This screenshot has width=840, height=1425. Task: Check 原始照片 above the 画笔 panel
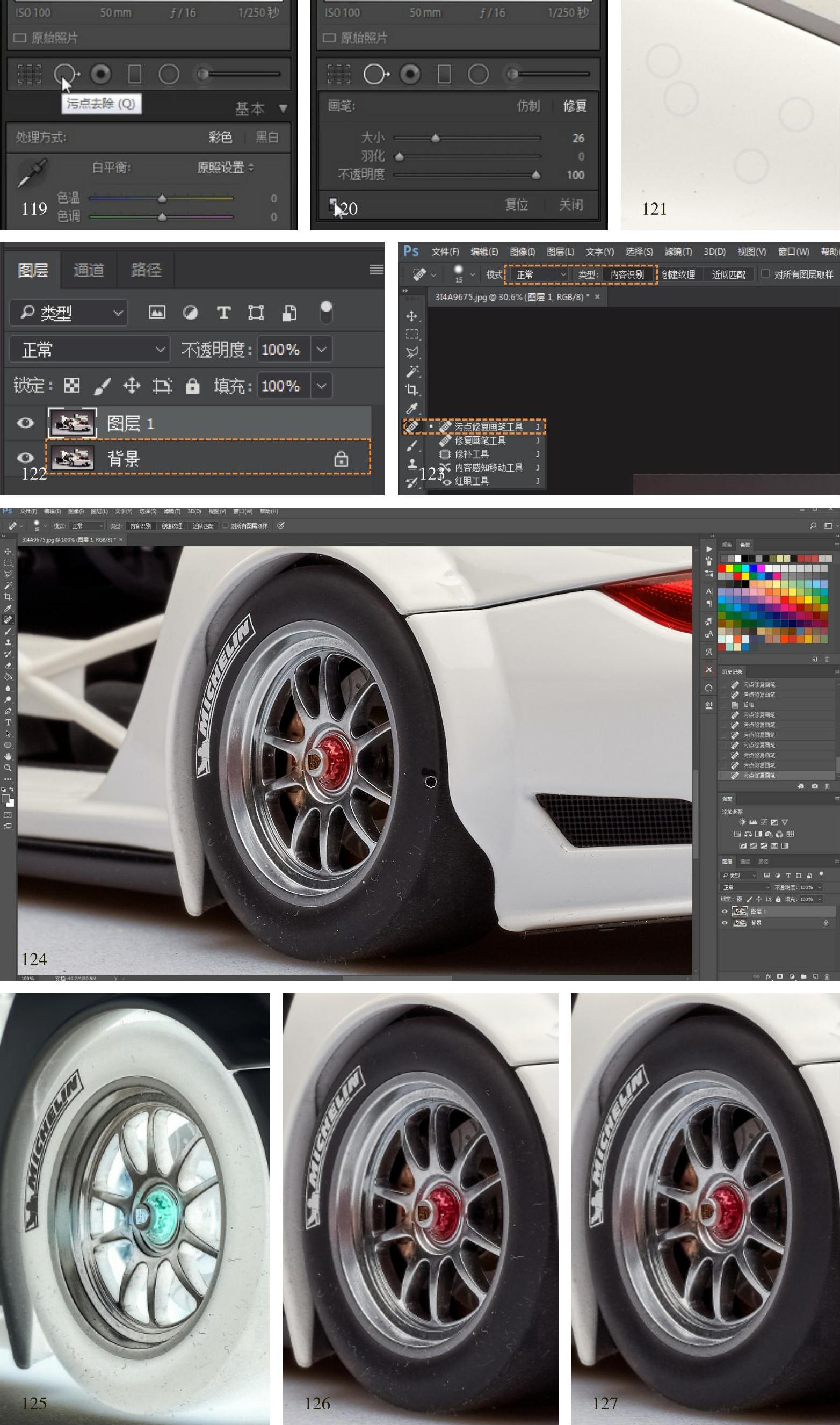click(329, 38)
